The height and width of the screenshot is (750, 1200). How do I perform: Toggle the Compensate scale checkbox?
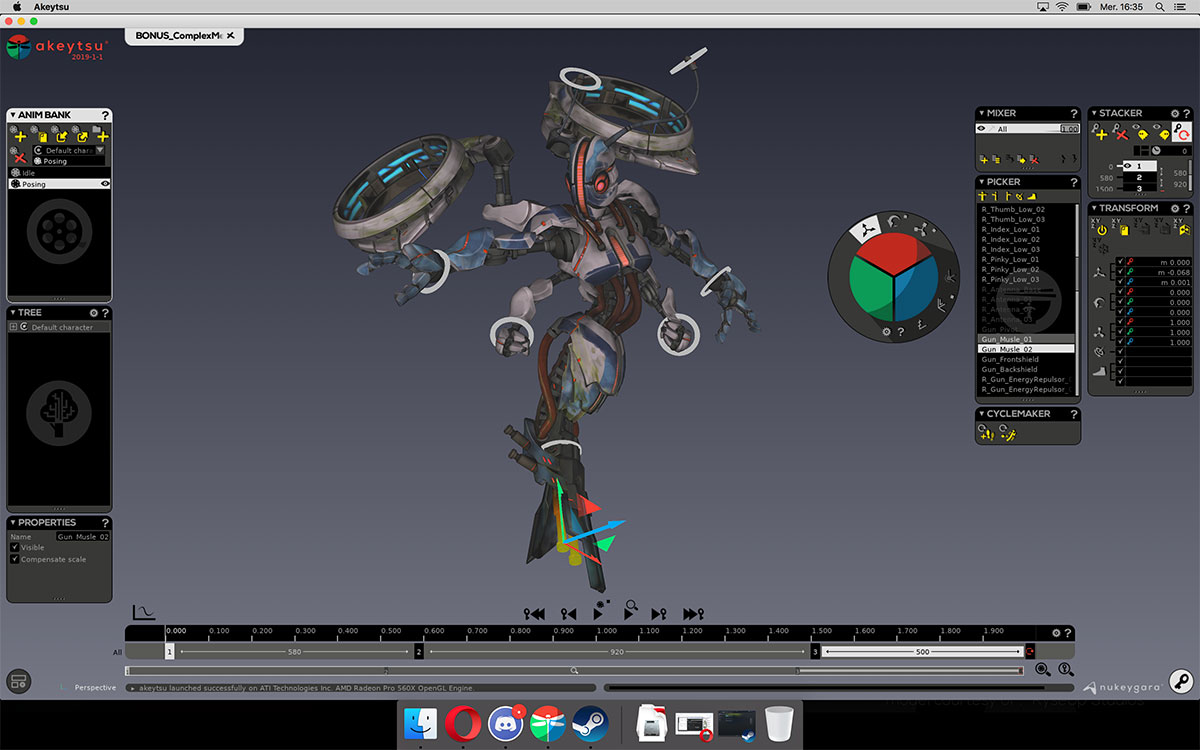pyautogui.click(x=15, y=560)
